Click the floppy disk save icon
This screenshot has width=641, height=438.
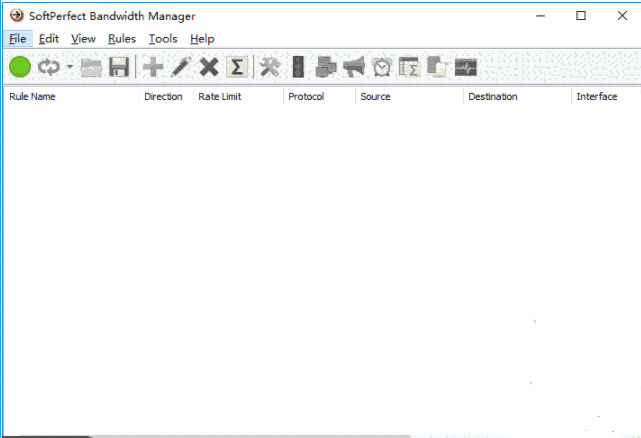(x=119, y=67)
